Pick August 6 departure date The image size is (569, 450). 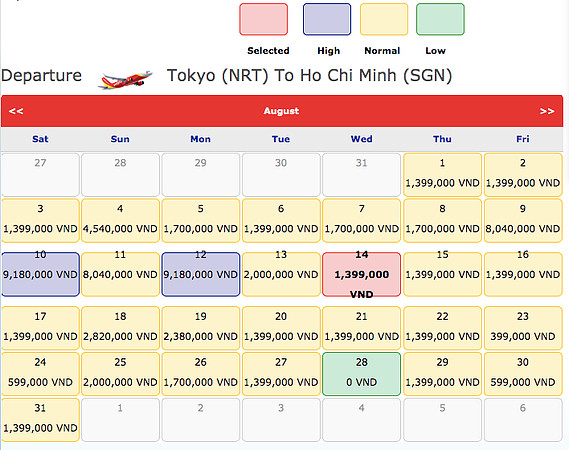click(281, 220)
